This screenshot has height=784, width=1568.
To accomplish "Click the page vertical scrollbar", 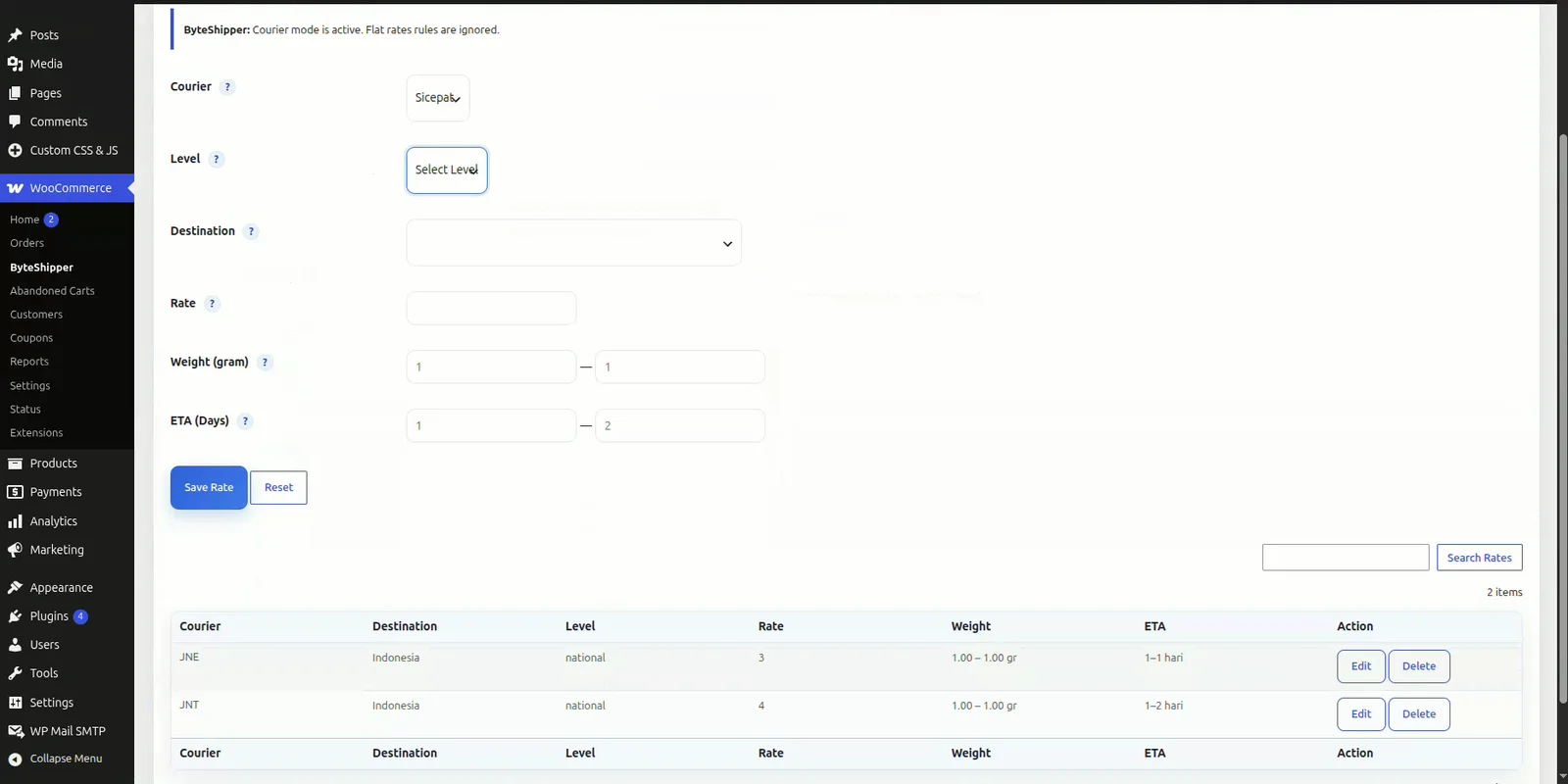I will [1563, 418].
